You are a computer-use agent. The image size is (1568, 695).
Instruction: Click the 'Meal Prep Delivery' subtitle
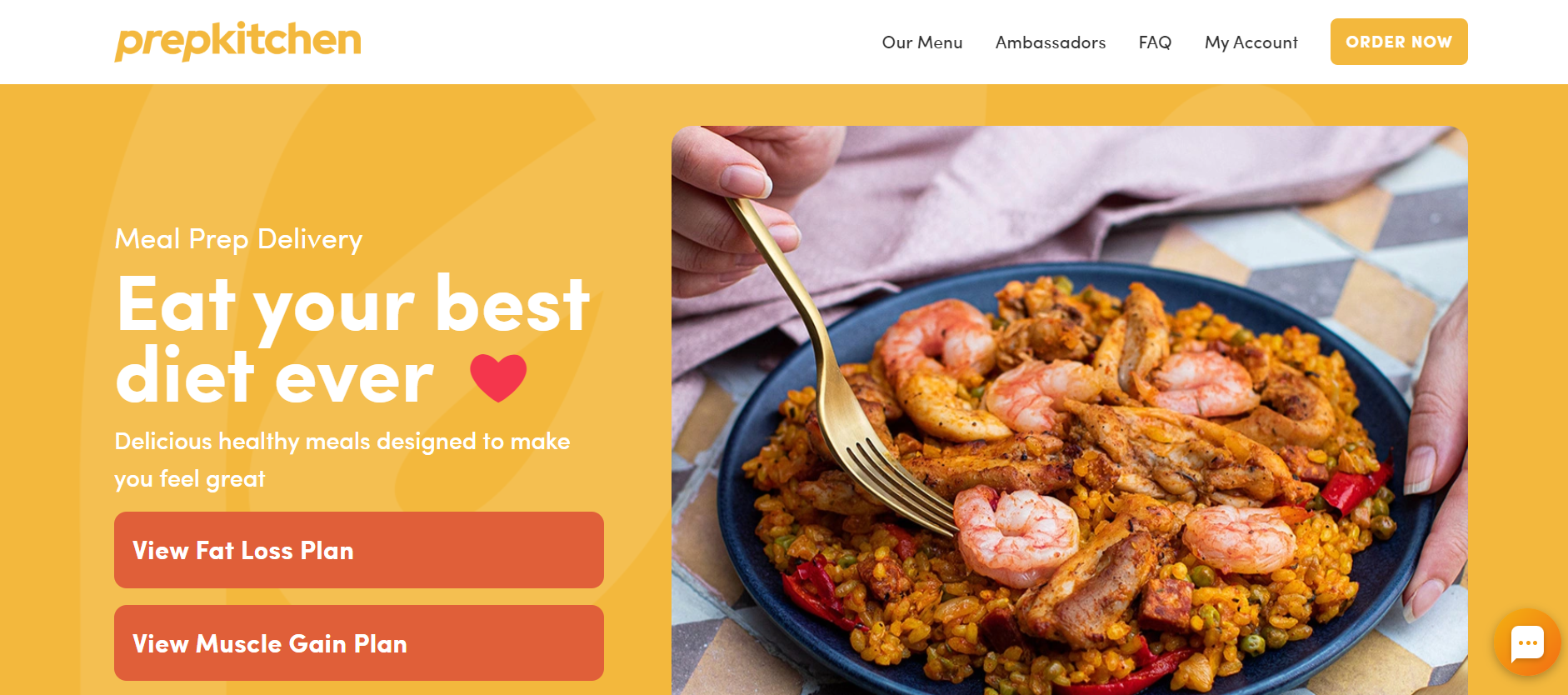coord(238,239)
